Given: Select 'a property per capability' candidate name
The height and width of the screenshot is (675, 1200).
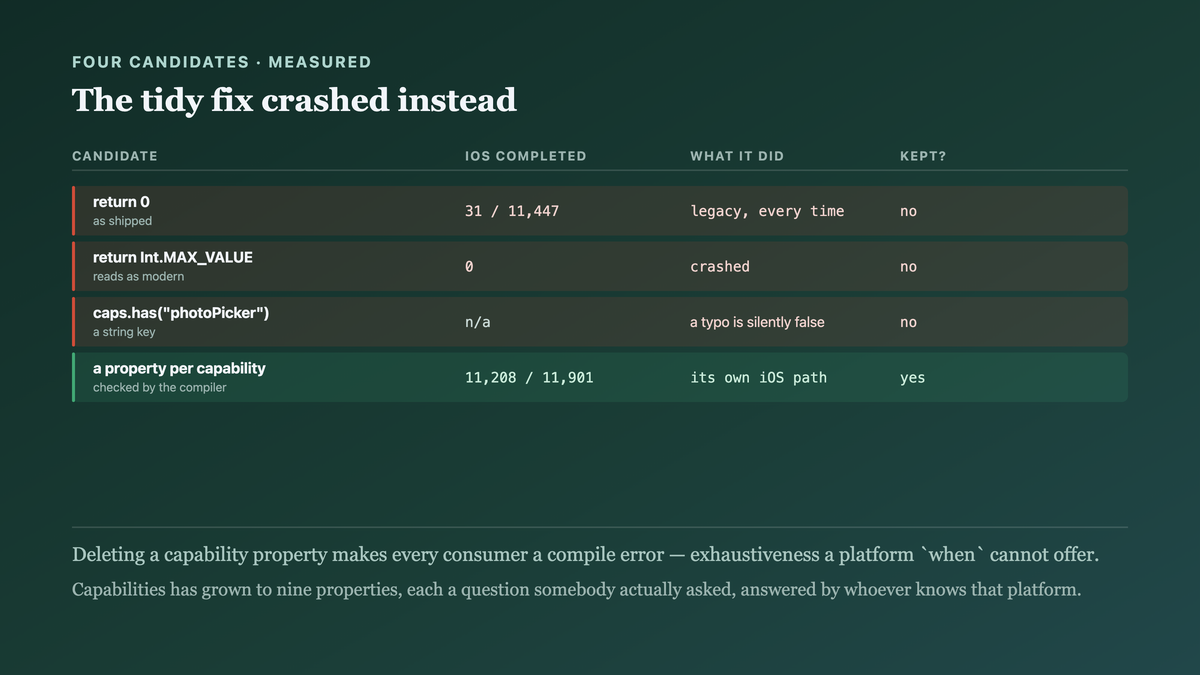Looking at the screenshot, I should coord(179,369).
